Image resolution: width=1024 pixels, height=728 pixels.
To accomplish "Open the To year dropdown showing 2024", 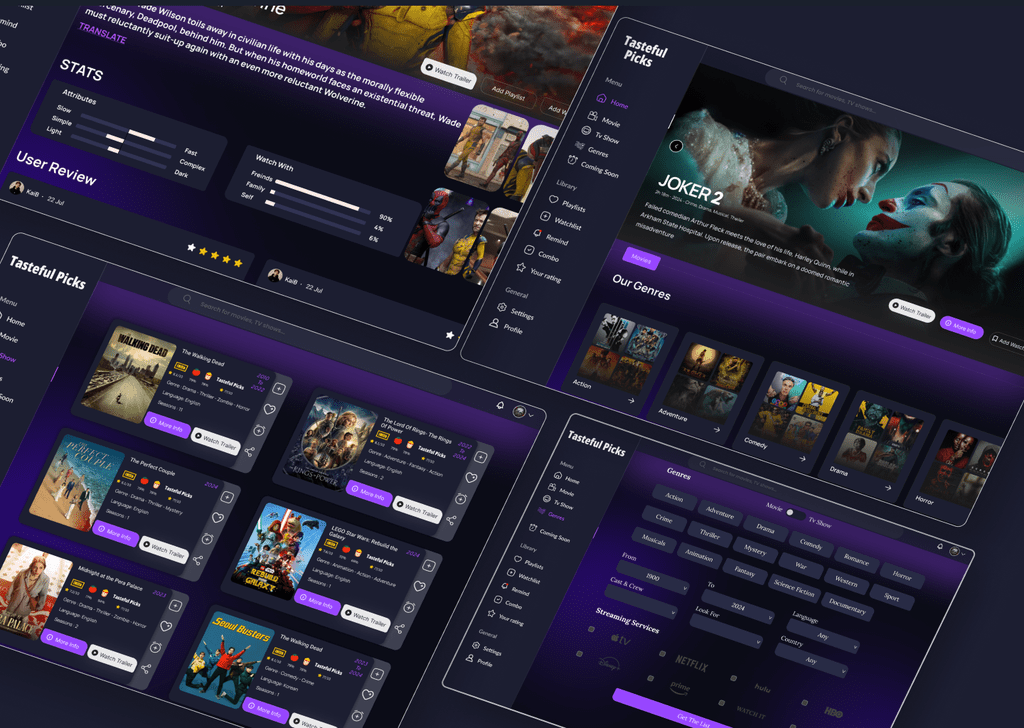I will pyautogui.click(x=738, y=607).
